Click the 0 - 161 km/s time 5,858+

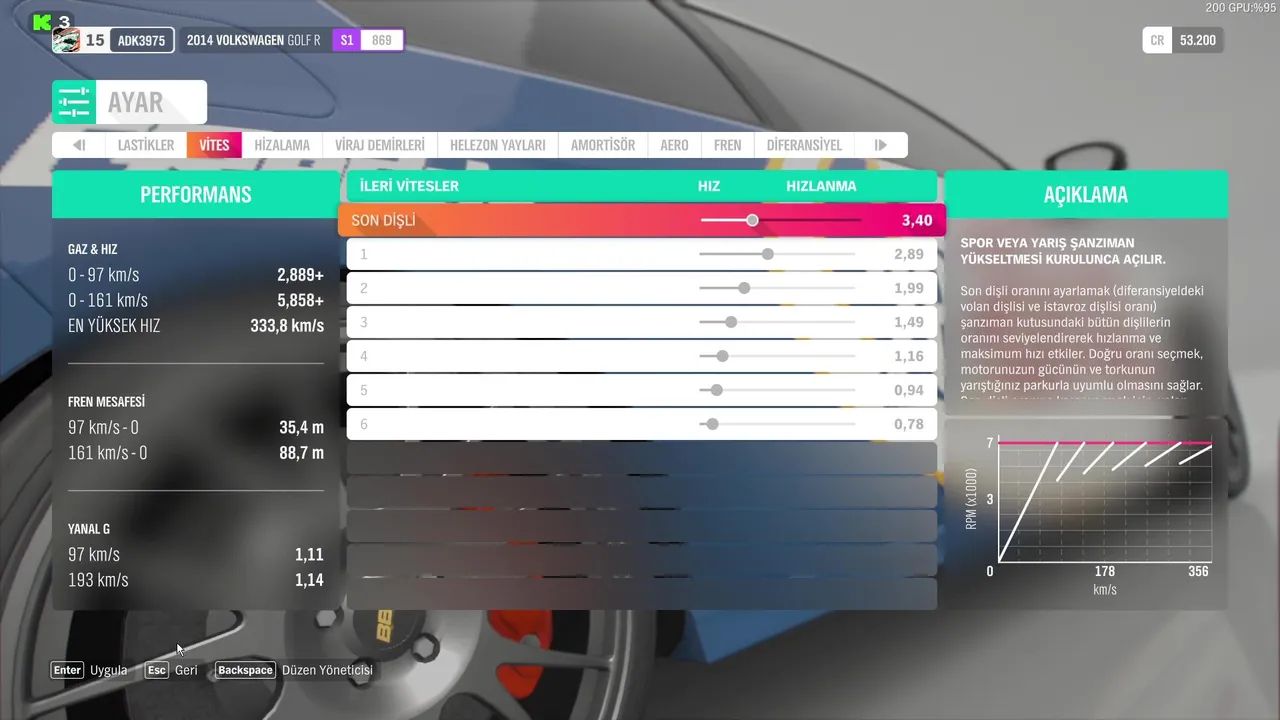300,300
